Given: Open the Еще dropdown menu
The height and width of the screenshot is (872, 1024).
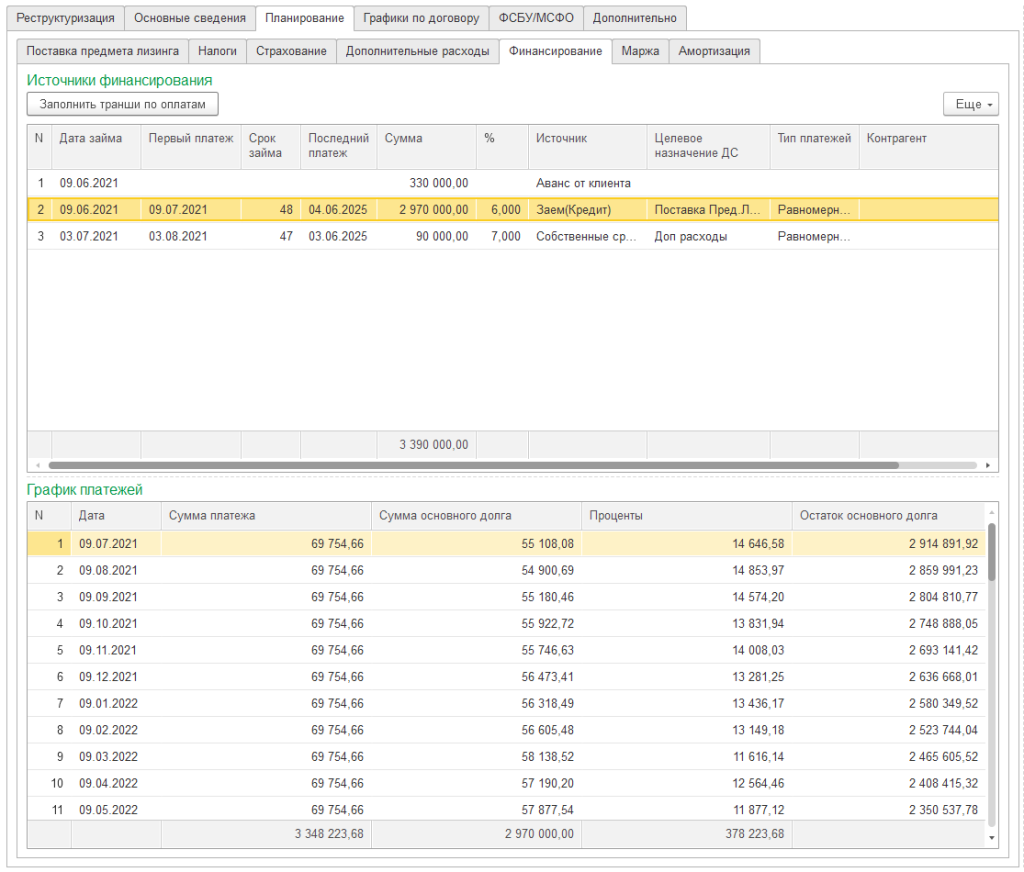Looking at the screenshot, I should 970,104.
